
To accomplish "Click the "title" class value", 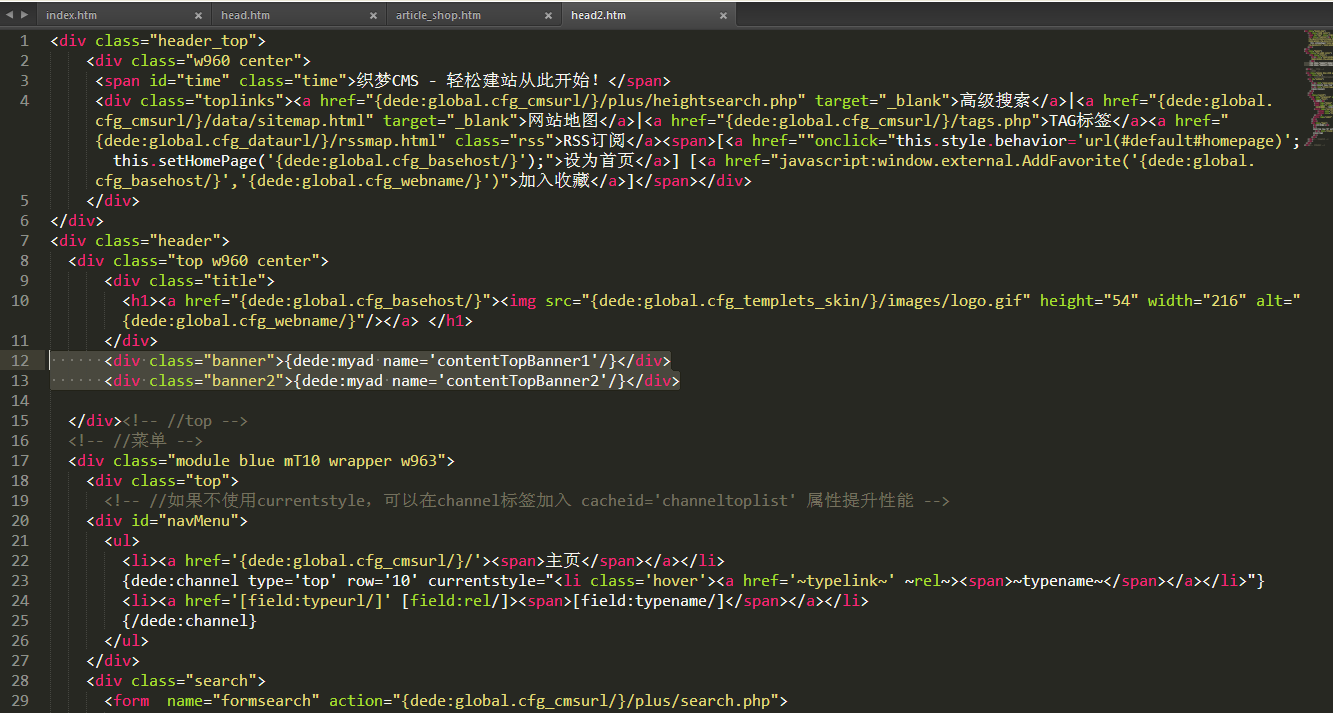I will pyautogui.click(x=233, y=281).
